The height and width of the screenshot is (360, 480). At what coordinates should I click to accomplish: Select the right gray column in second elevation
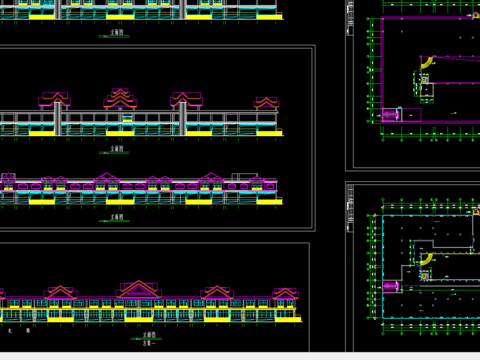click(183, 119)
